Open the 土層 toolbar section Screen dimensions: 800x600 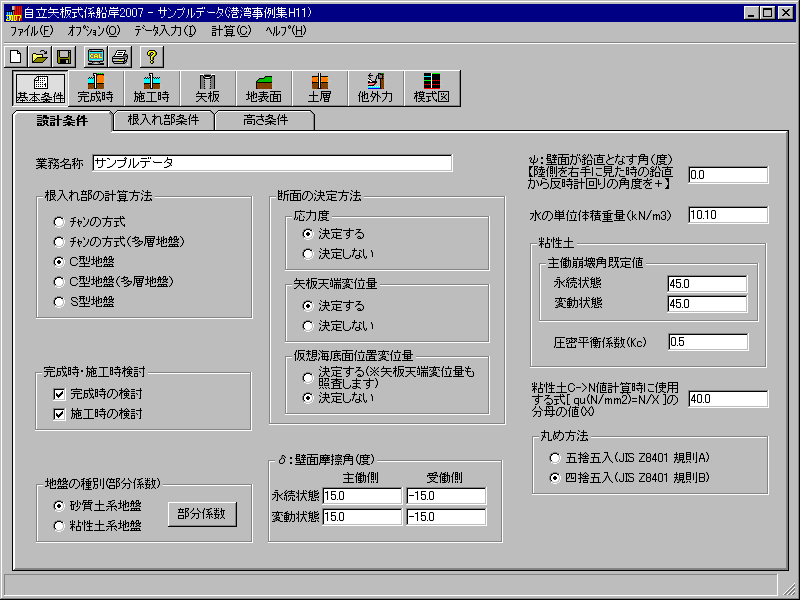pyautogui.click(x=320, y=88)
